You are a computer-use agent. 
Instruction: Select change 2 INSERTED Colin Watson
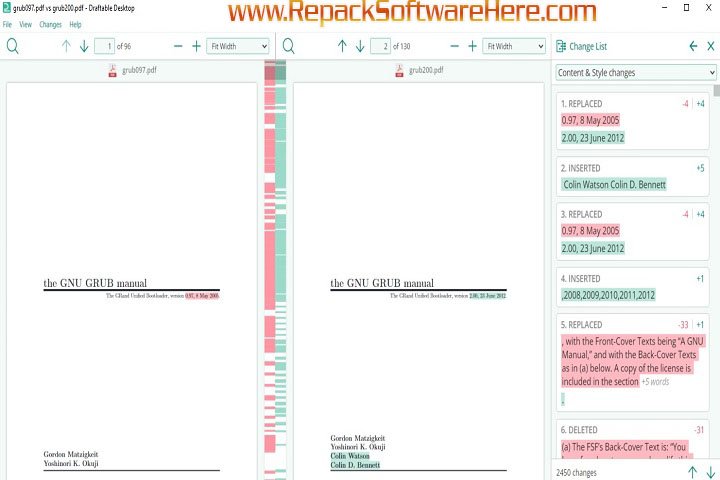[632, 176]
